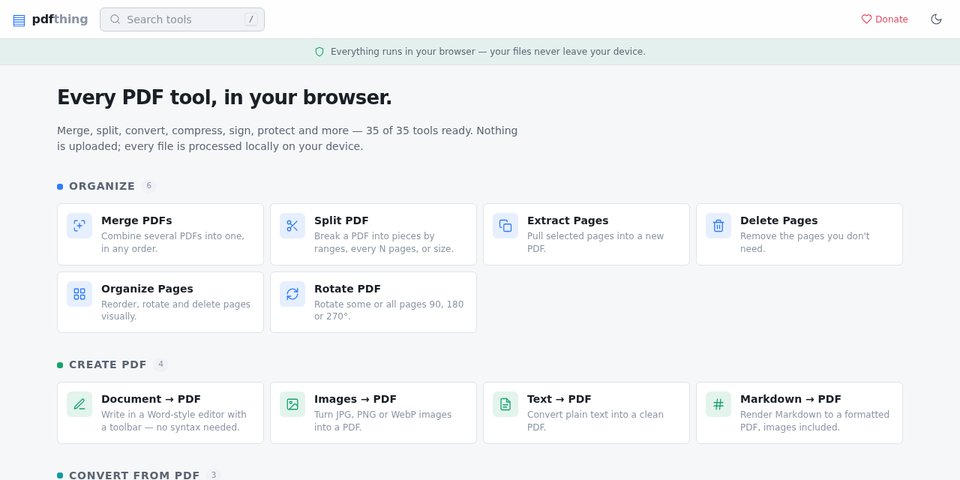The height and width of the screenshot is (480, 960).
Task: Click the Split PDF scissors icon
Action: tap(293, 226)
